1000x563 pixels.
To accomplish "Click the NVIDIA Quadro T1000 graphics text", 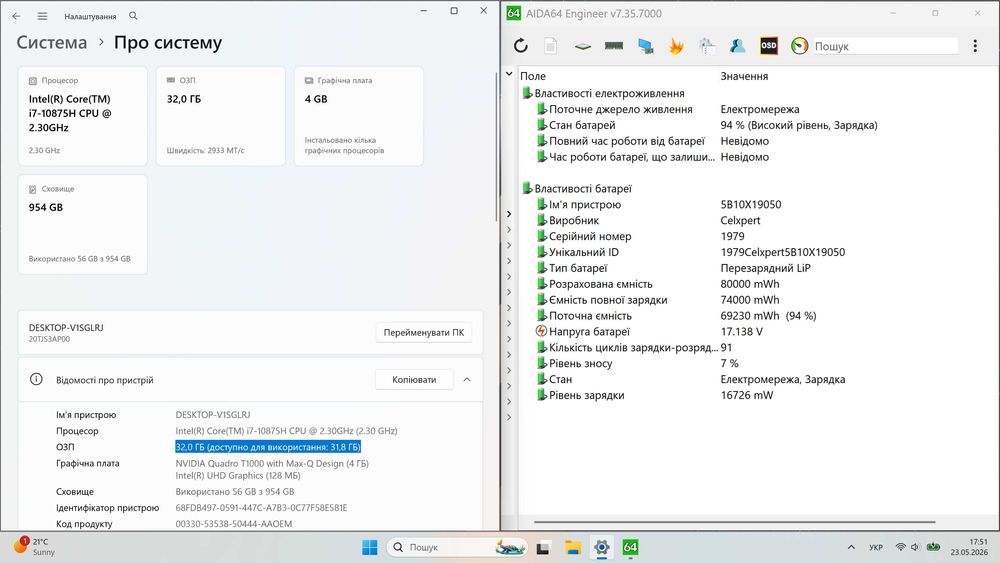I will (x=272, y=464).
